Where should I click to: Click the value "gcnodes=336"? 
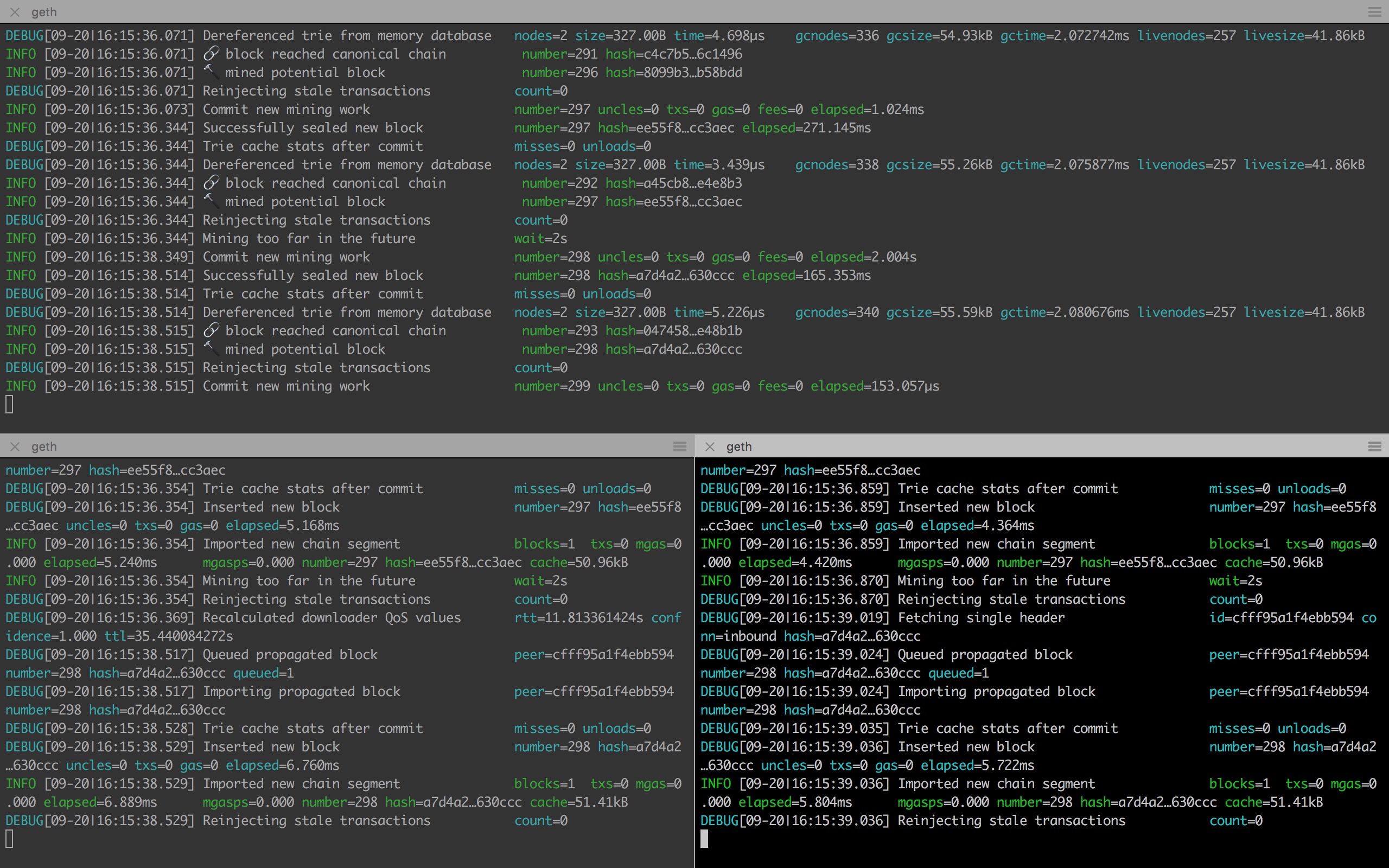[837, 36]
